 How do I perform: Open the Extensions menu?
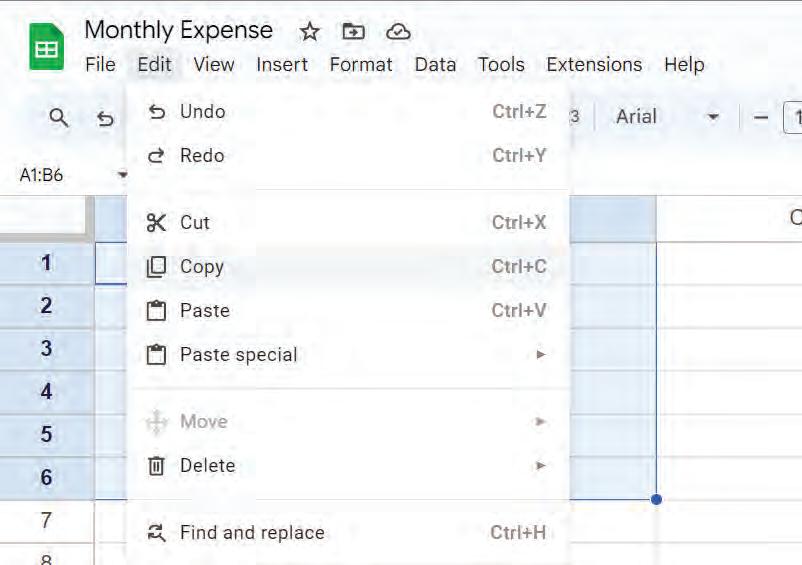click(594, 65)
